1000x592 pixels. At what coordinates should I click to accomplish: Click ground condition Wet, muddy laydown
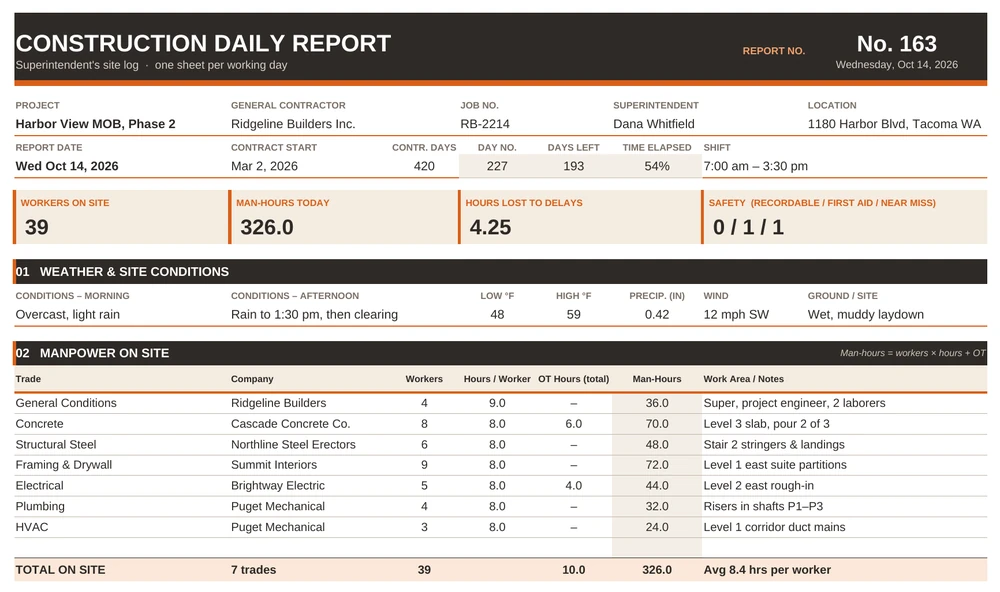[x=865, y=314]
